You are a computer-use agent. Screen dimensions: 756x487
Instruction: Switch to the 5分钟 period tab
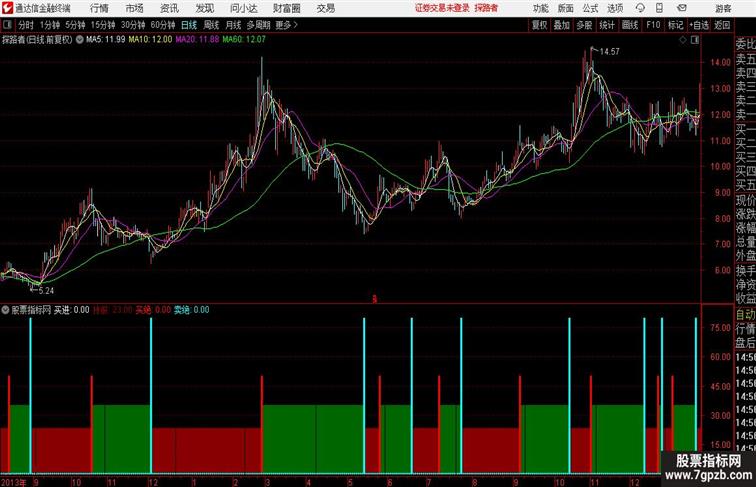[75, 25]
